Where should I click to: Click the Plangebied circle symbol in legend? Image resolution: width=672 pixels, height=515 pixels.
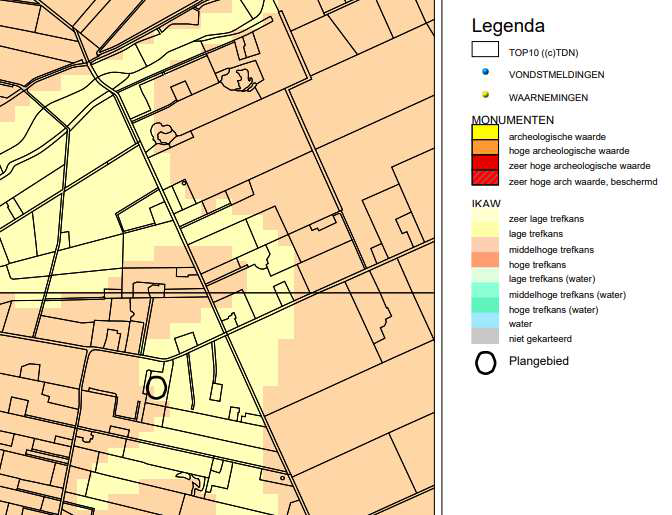pos(486,363)
